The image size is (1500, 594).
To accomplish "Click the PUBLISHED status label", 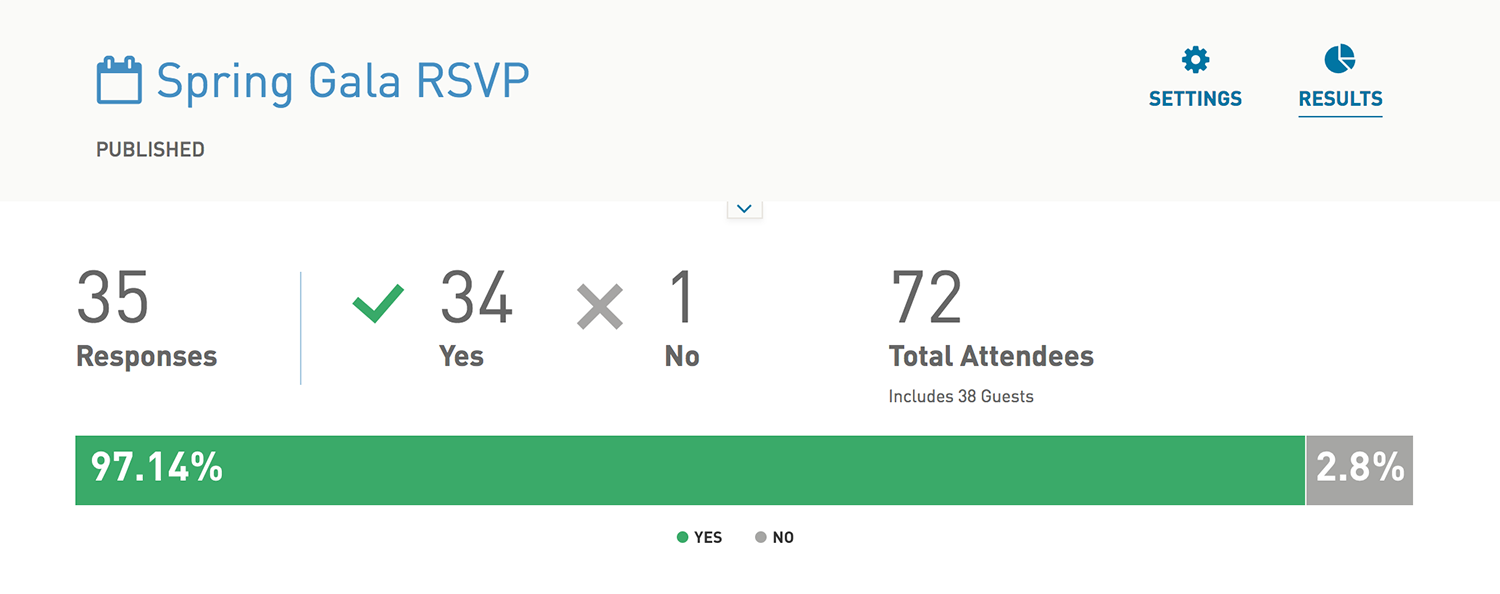I will 150,150.
